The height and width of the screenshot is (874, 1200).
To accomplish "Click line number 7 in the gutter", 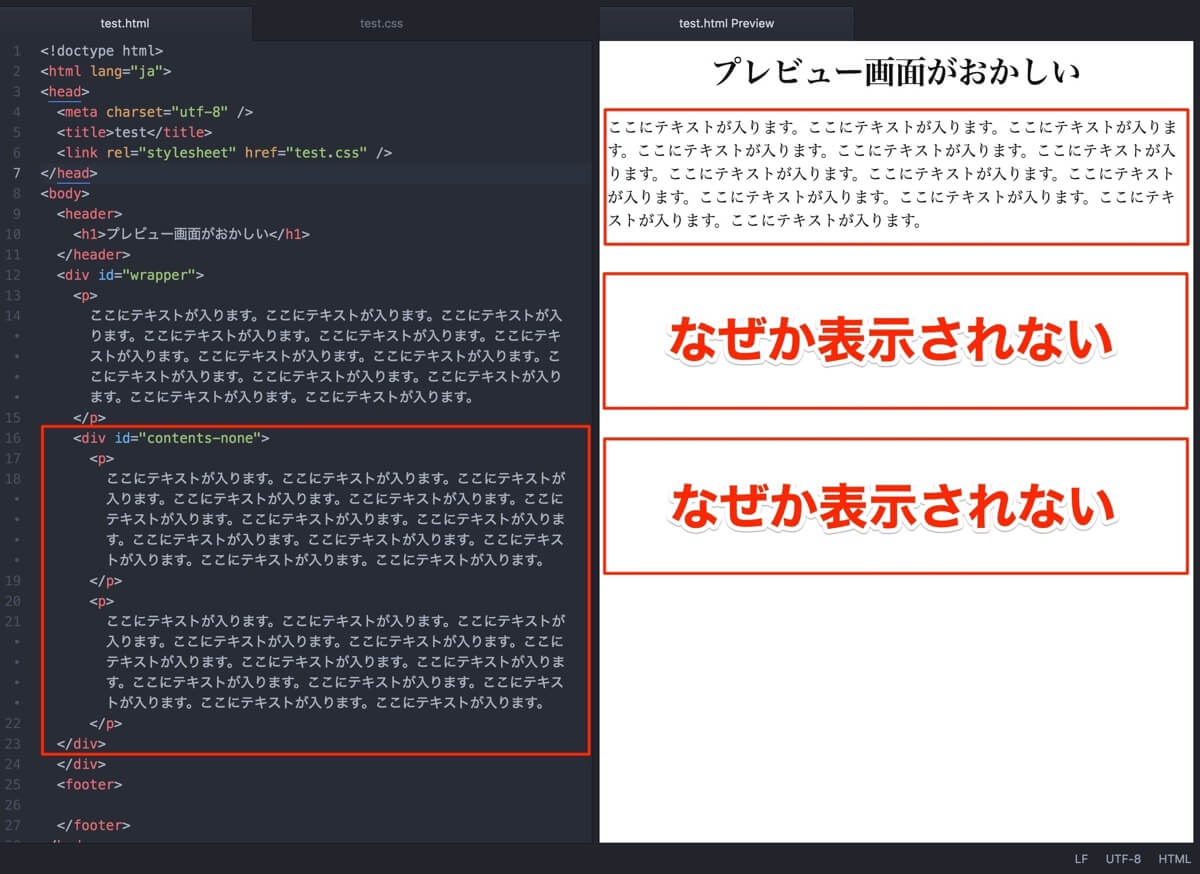I will pyautogui.click(x=16, y=173).
